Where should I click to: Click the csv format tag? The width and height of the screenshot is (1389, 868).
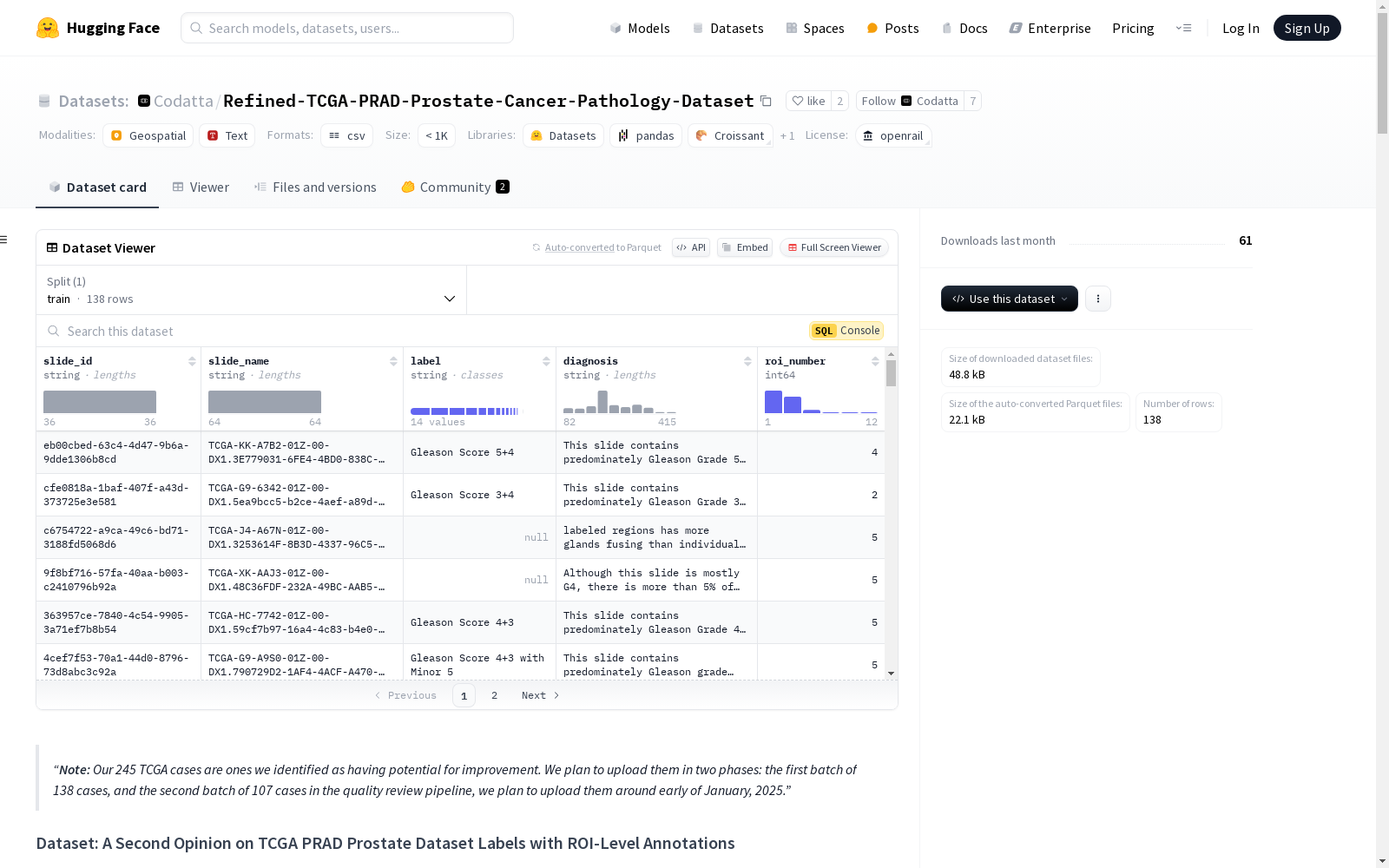click(346, 135)
